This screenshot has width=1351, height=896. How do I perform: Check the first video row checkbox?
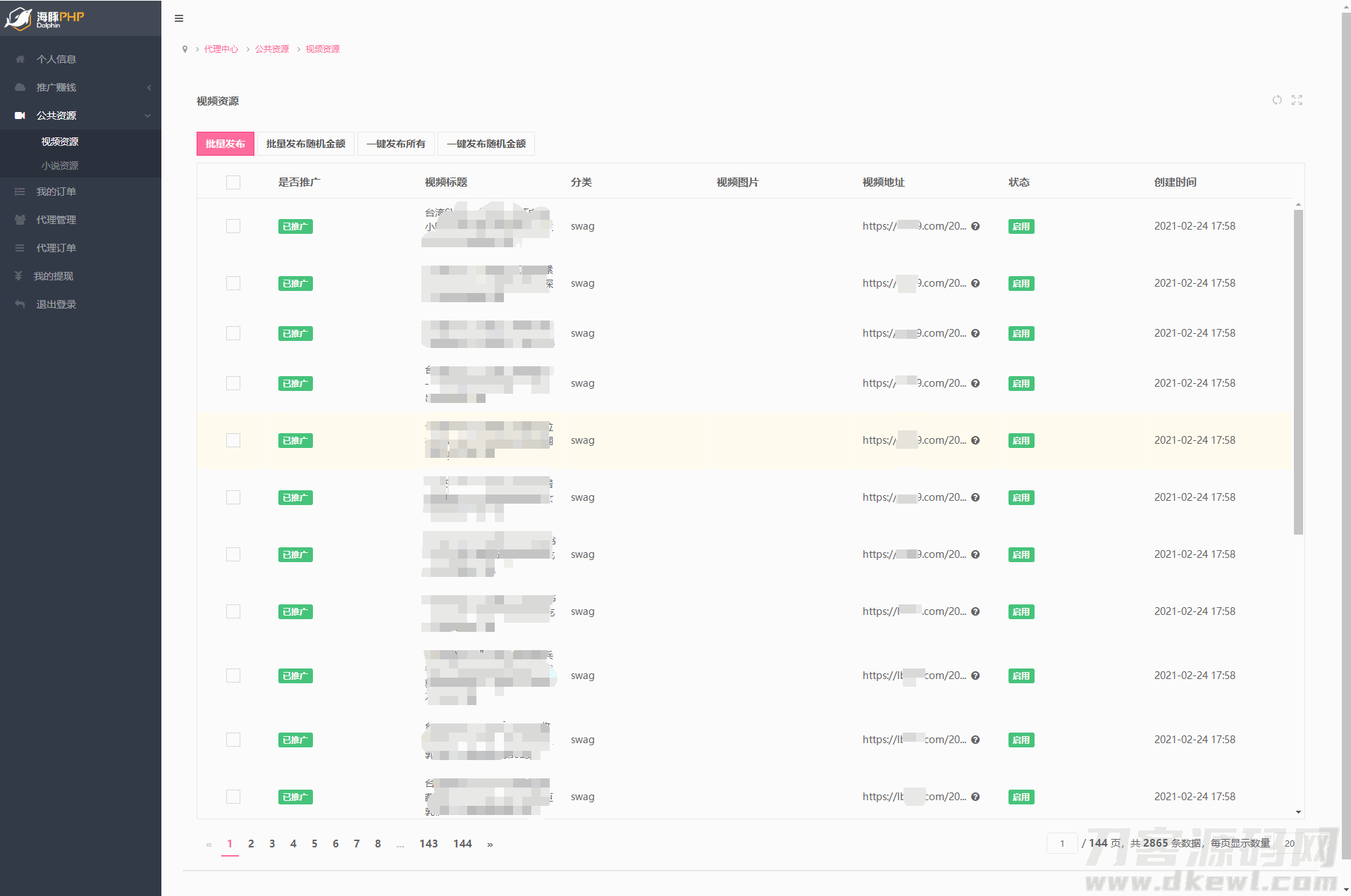tap(233, 226)
